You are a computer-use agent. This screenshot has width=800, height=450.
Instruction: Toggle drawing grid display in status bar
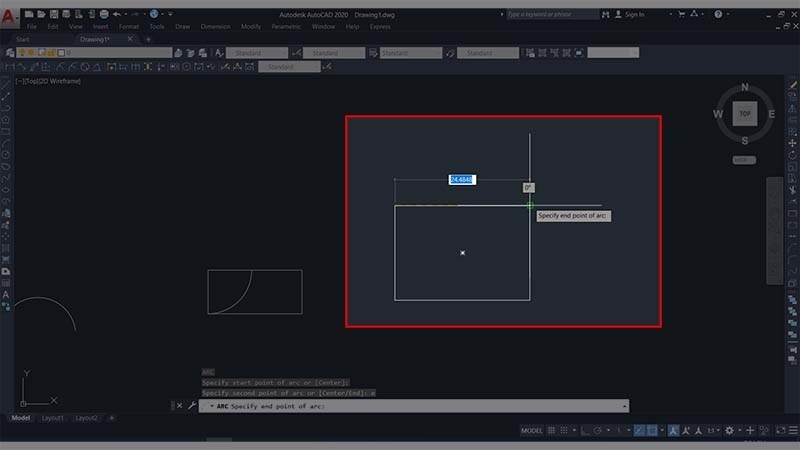tap(552, 431)
